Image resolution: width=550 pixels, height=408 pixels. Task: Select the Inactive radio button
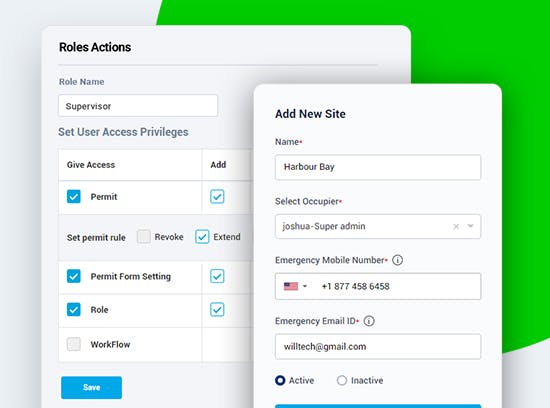coord(342,380)
